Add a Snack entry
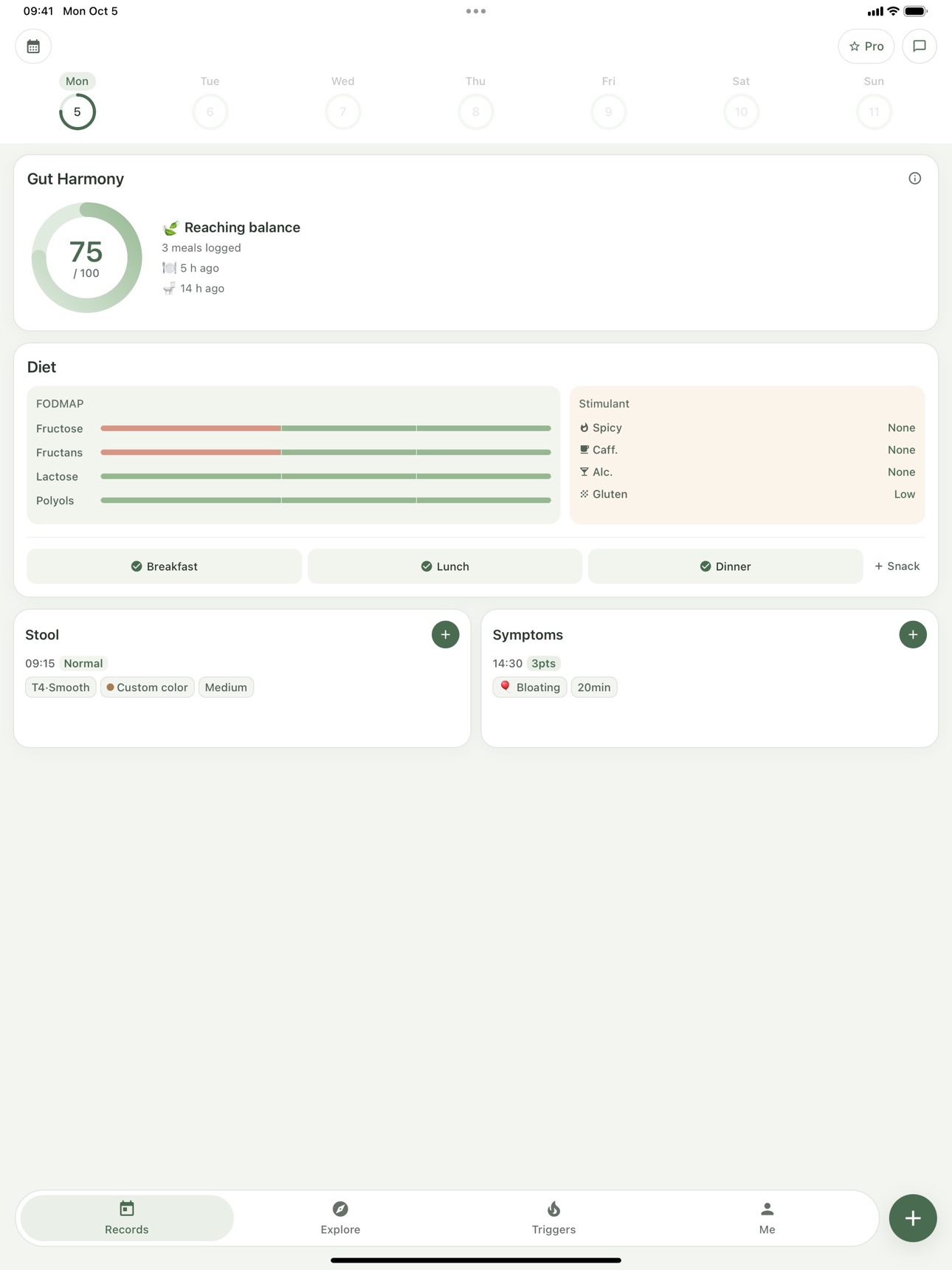The height and width of the screenshot is (1270, 952). [897, 566]
